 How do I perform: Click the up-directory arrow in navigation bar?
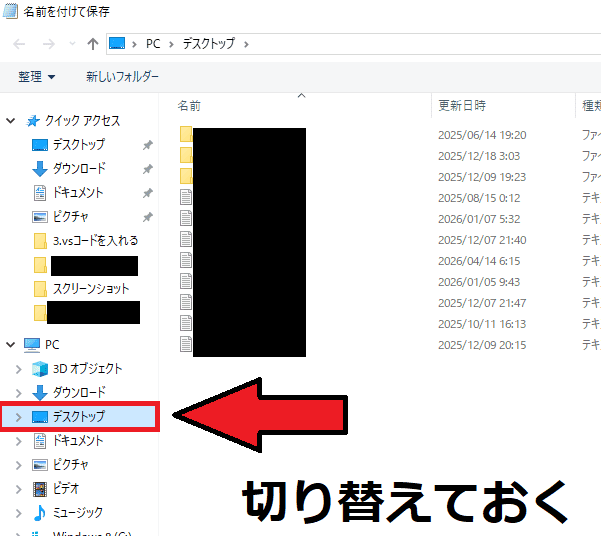[93, 44]
